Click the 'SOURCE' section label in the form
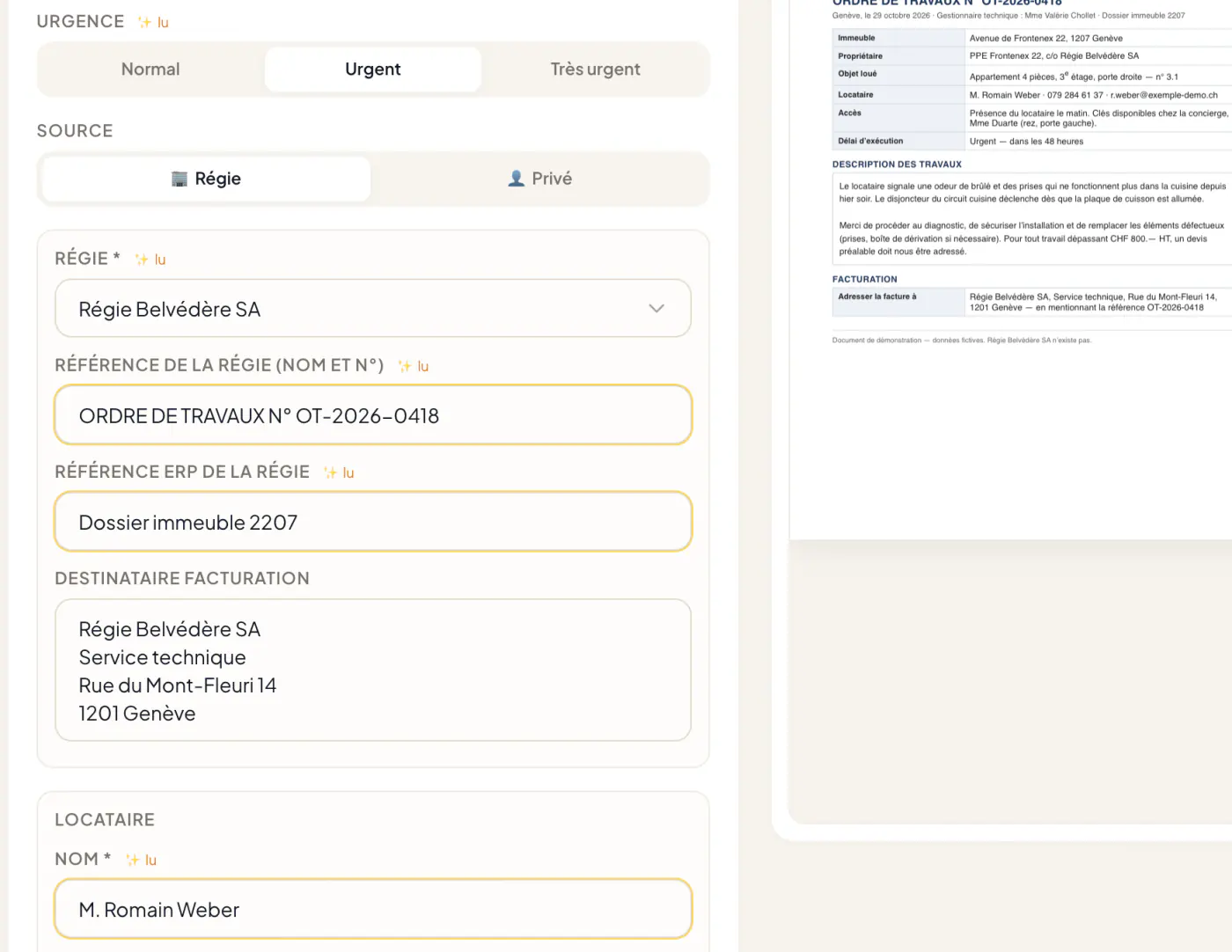The height and width of the screenshot is (952, 1232). click(75, 131)
